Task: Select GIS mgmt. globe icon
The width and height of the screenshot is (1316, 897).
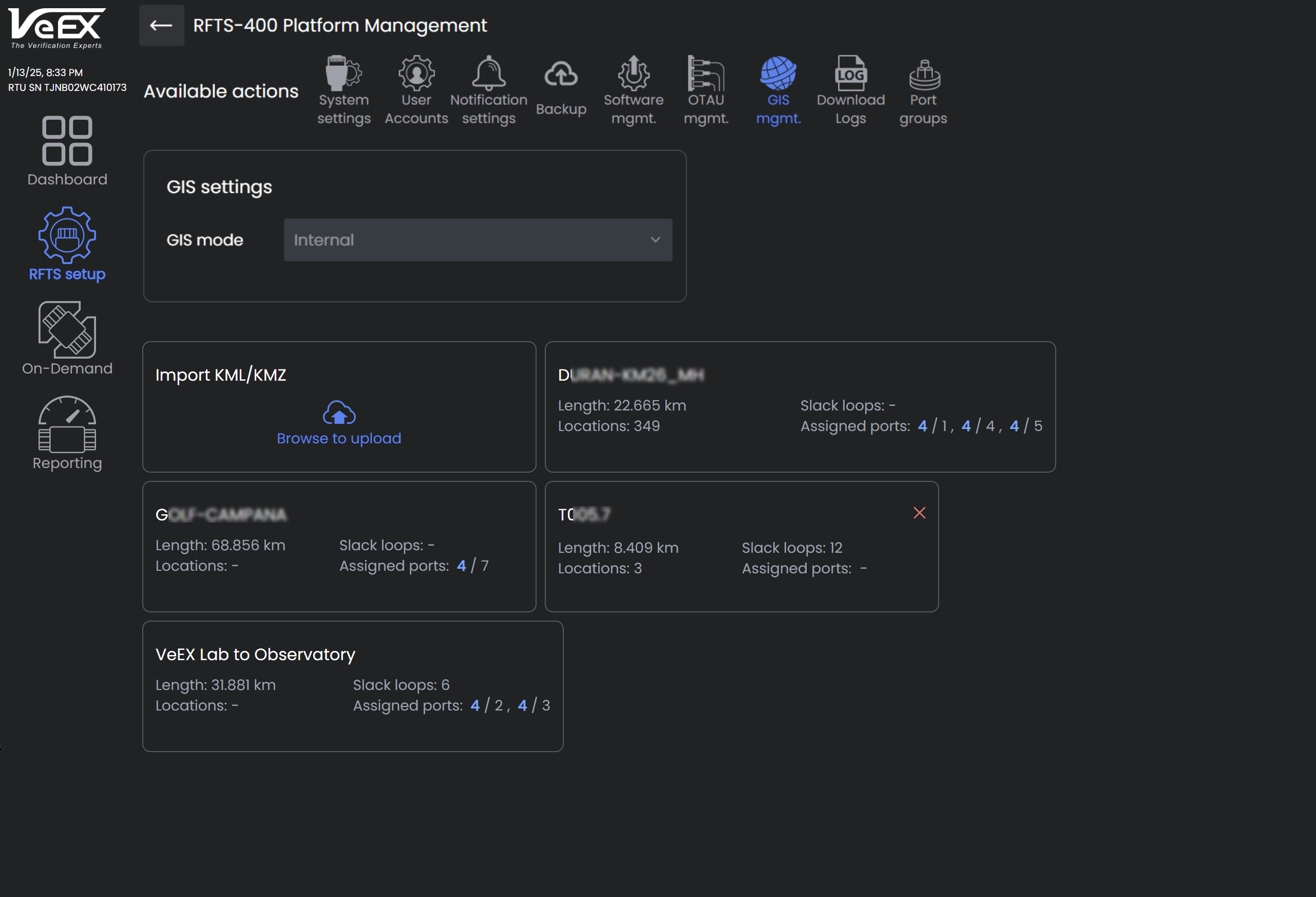Action: [778, 73]
